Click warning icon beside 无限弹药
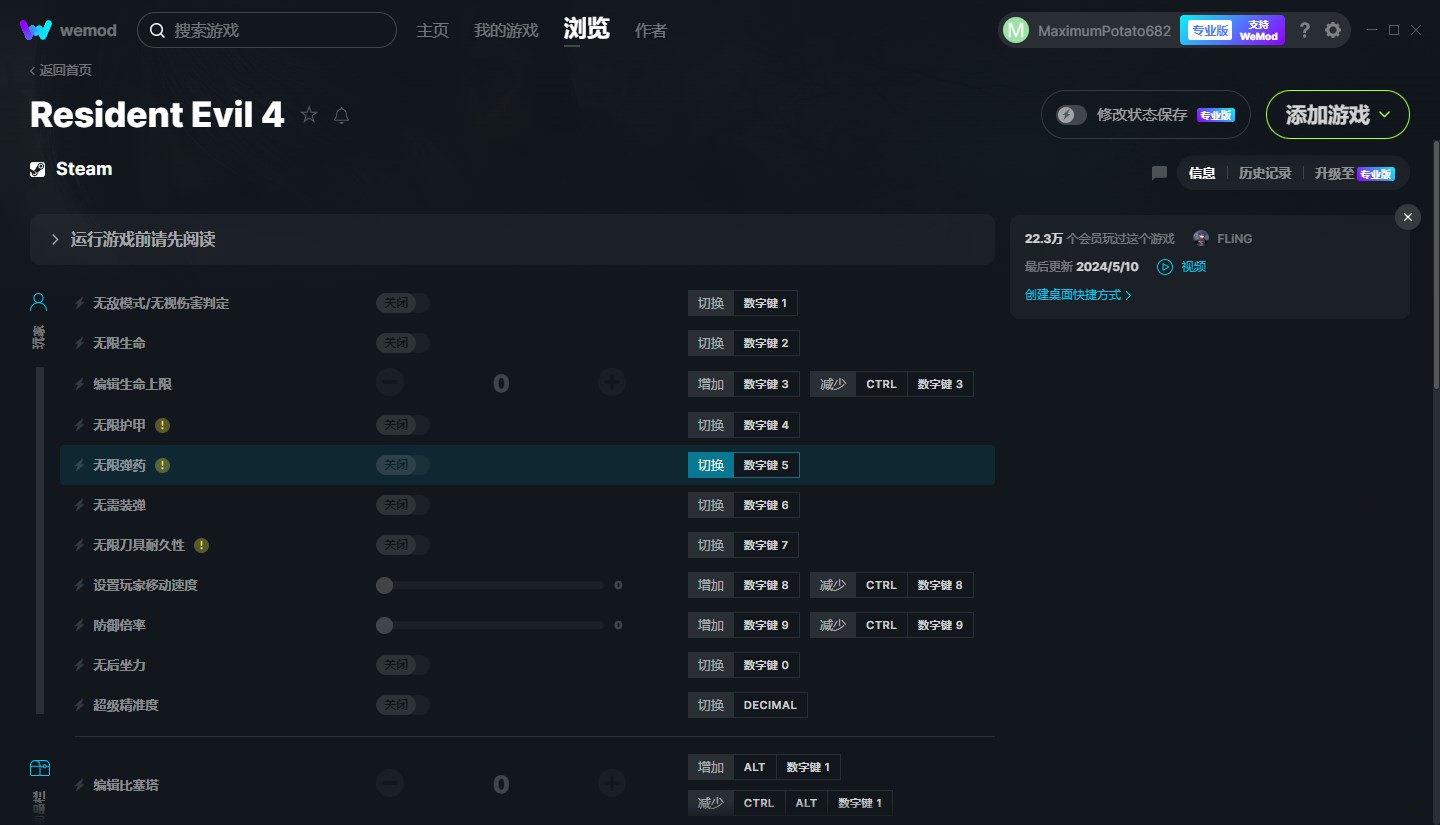This screenshot has height=825, width=1440. point(162,465)
